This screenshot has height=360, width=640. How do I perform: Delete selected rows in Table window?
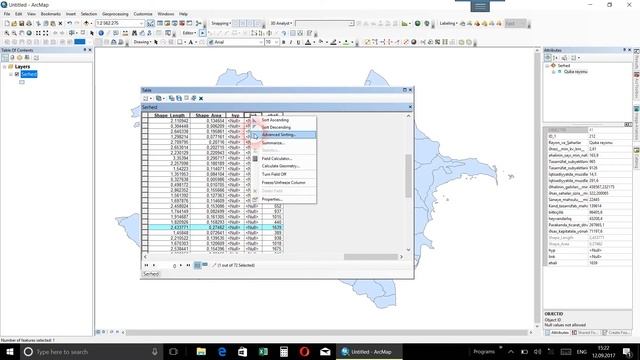click(x=201, y=98)
